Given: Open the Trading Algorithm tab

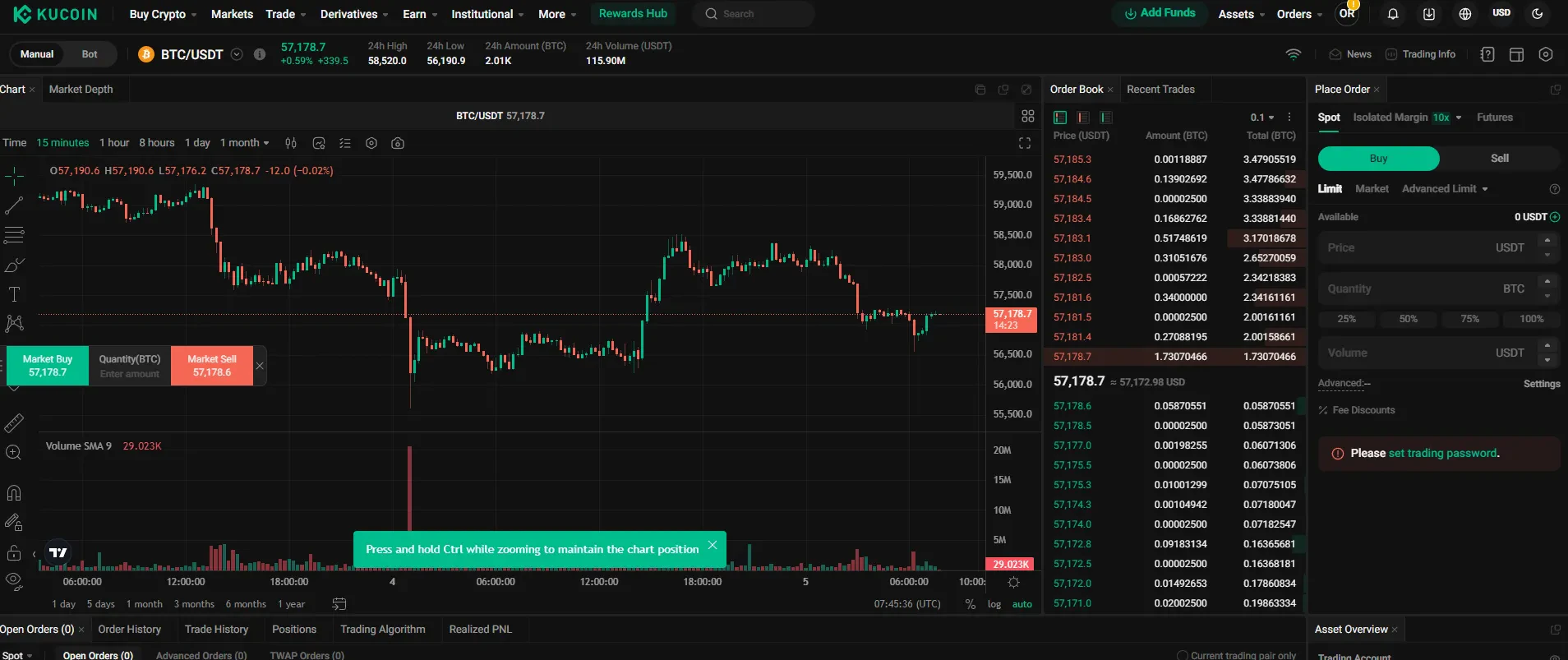Looking at the screenshot, I should 383,630.
